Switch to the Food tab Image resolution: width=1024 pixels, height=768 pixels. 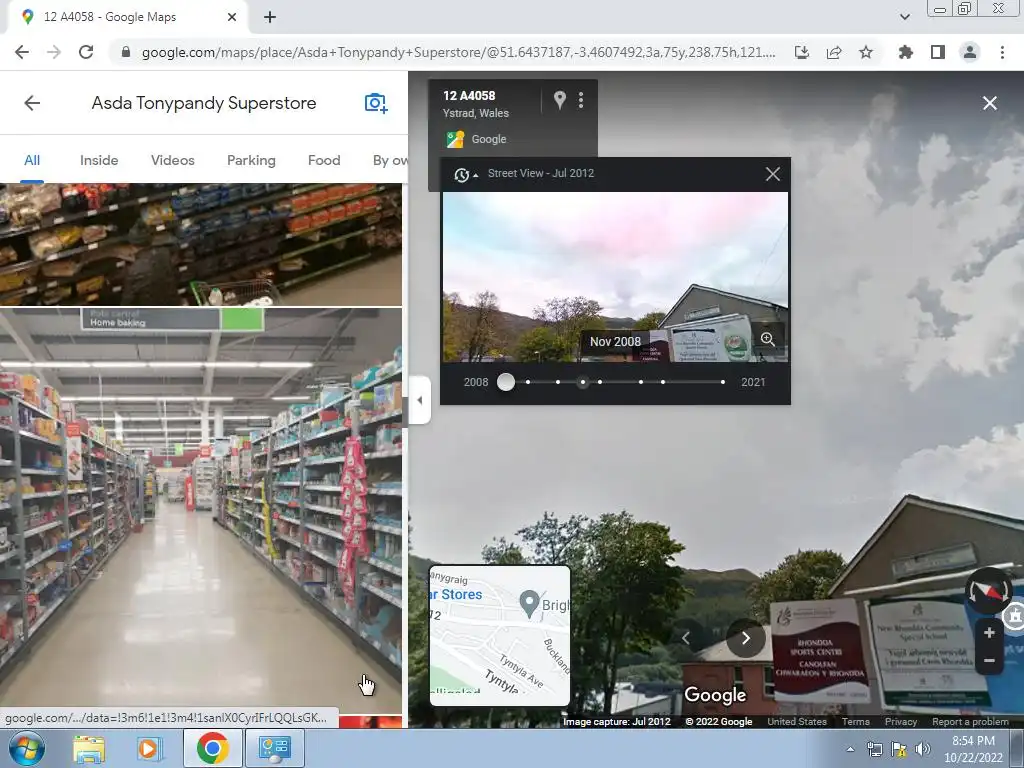click(x=324, y=160)
